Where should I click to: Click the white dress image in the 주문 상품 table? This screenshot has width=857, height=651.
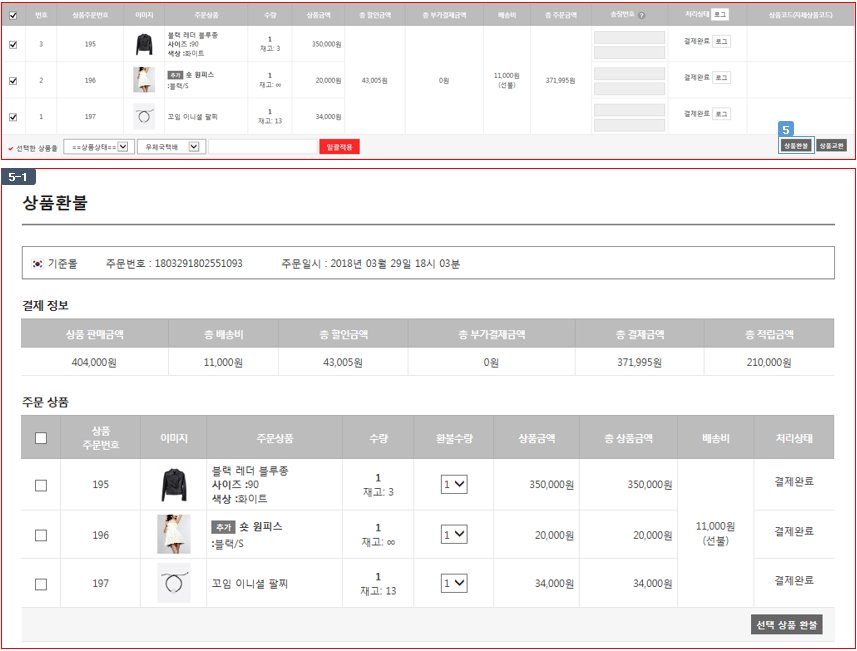(174, 534)
